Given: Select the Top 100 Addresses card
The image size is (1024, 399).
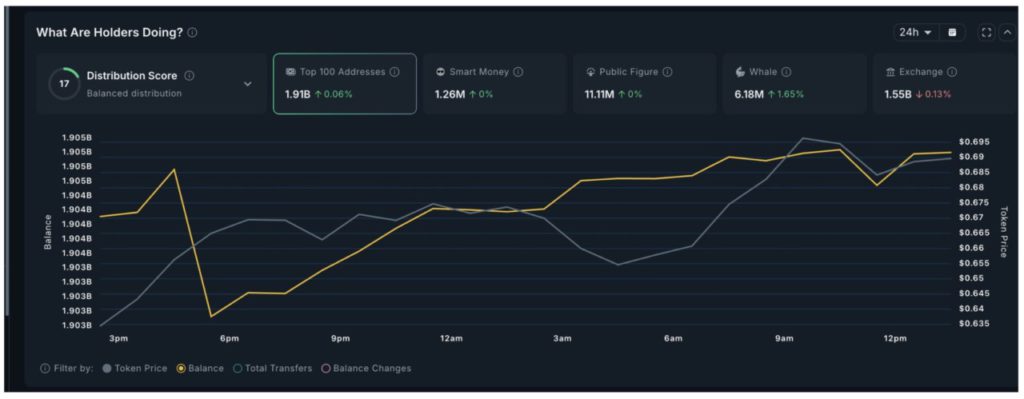Looking at the screenshot, I should click(x=345, y=84).
